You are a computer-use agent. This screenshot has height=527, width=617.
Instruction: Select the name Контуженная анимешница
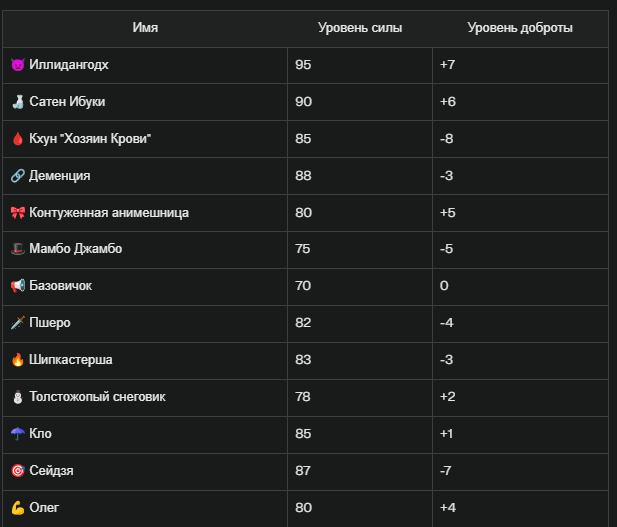click(109, 213)
